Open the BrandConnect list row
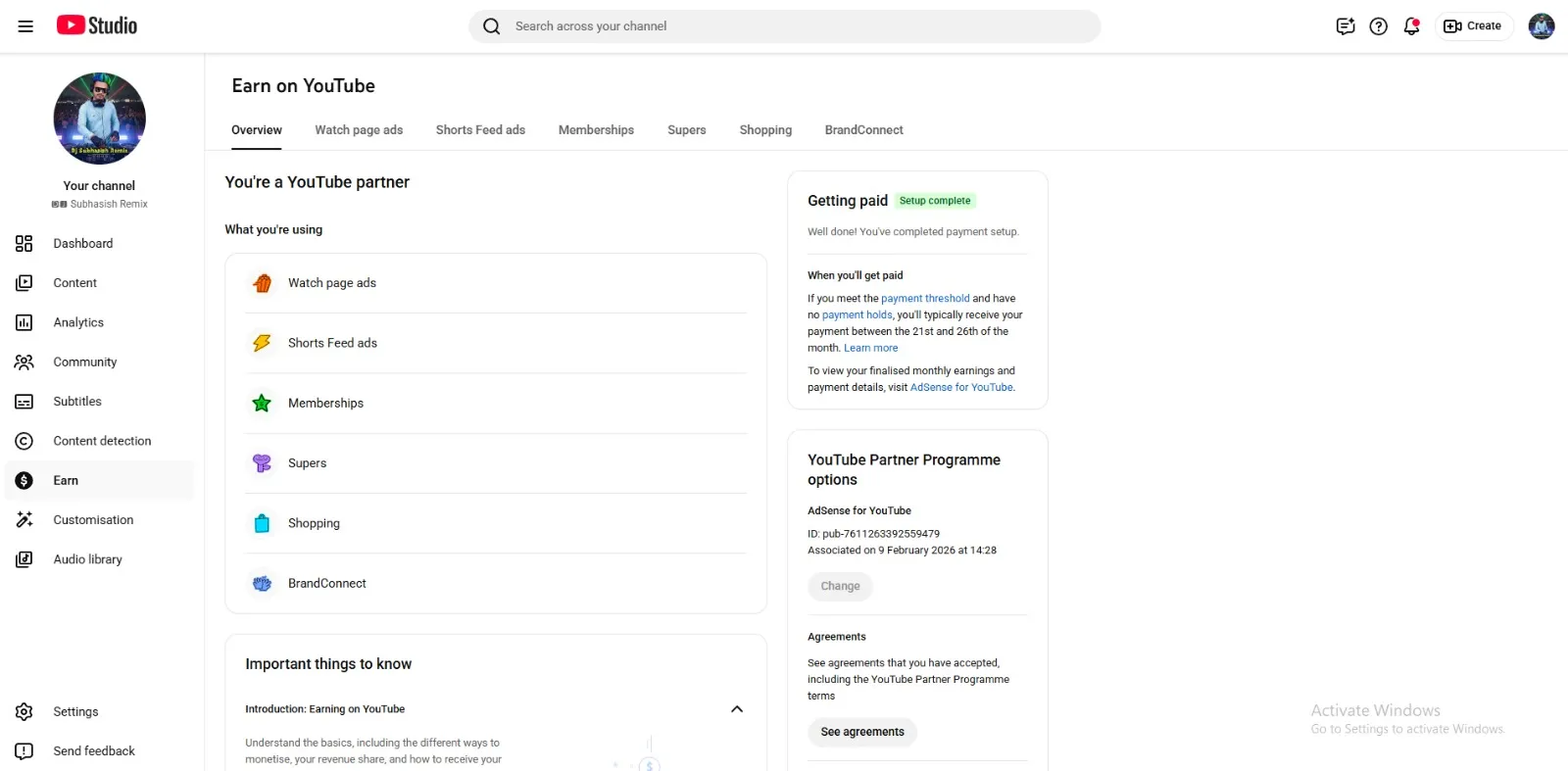This screenshot has width=1568, height=771. pyautogui.click(x=496, y=584)
